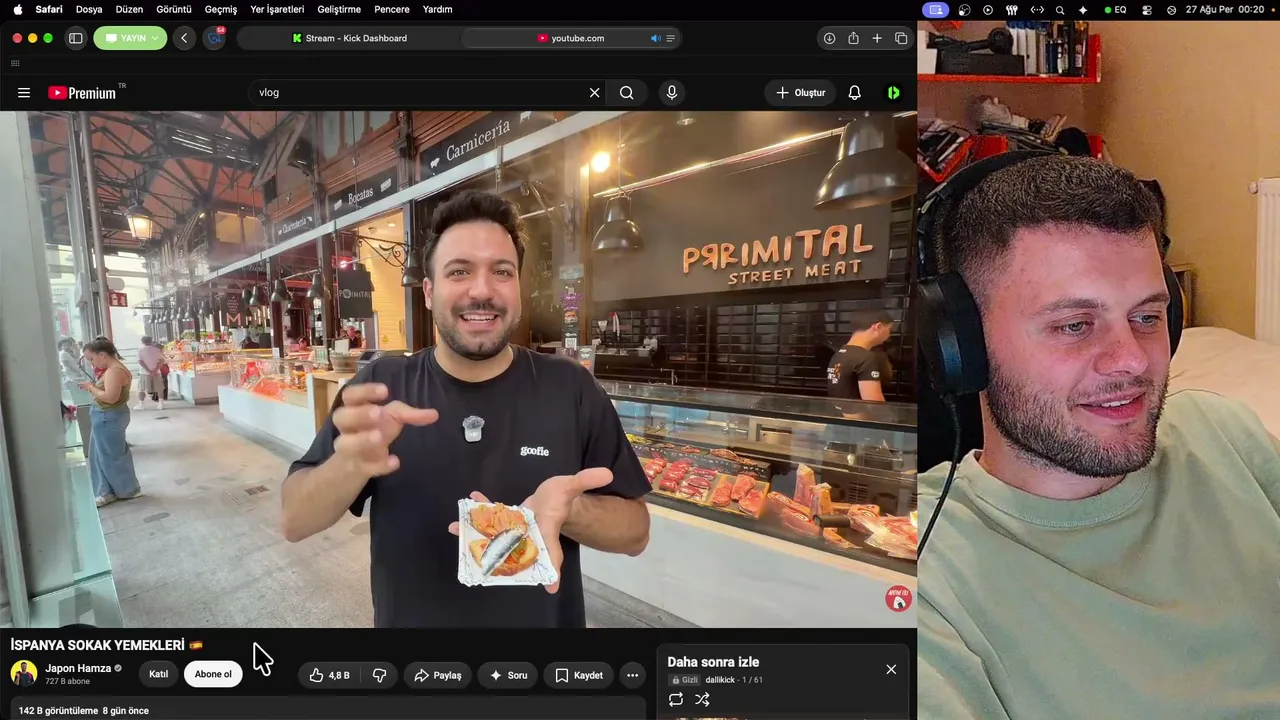Show the Safari sidebar
This screenshot has width=1280, height=720.
coord(75,38)
